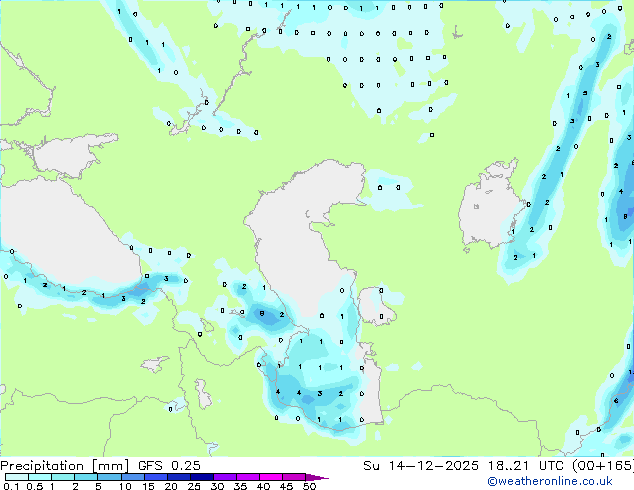Click the above-50 mm arrow at legend end
Screen dimensions: 634x490
[x=317, y=477]
